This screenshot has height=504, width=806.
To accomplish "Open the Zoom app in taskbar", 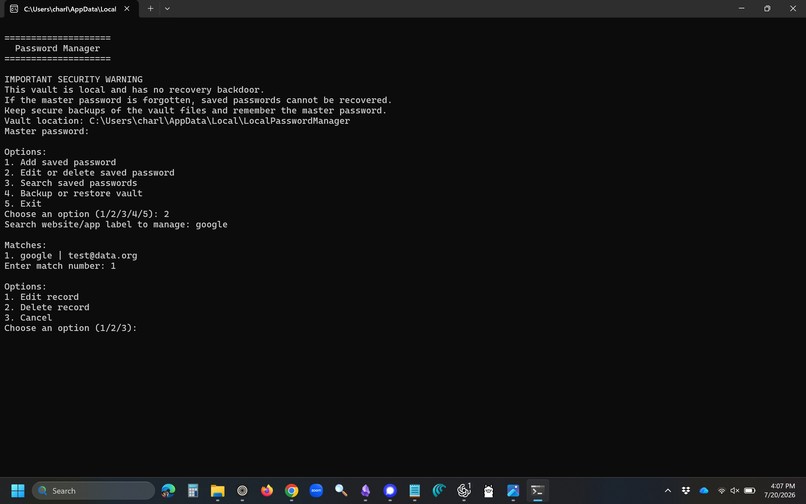I will [x=316, y=491].
